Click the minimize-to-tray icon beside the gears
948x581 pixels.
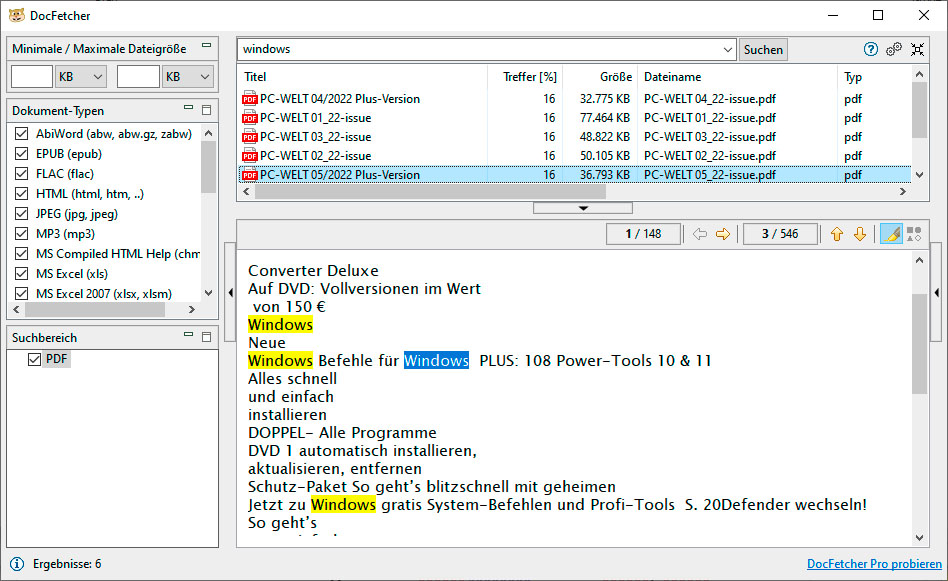pyautogui.click(x=917, y=49)
